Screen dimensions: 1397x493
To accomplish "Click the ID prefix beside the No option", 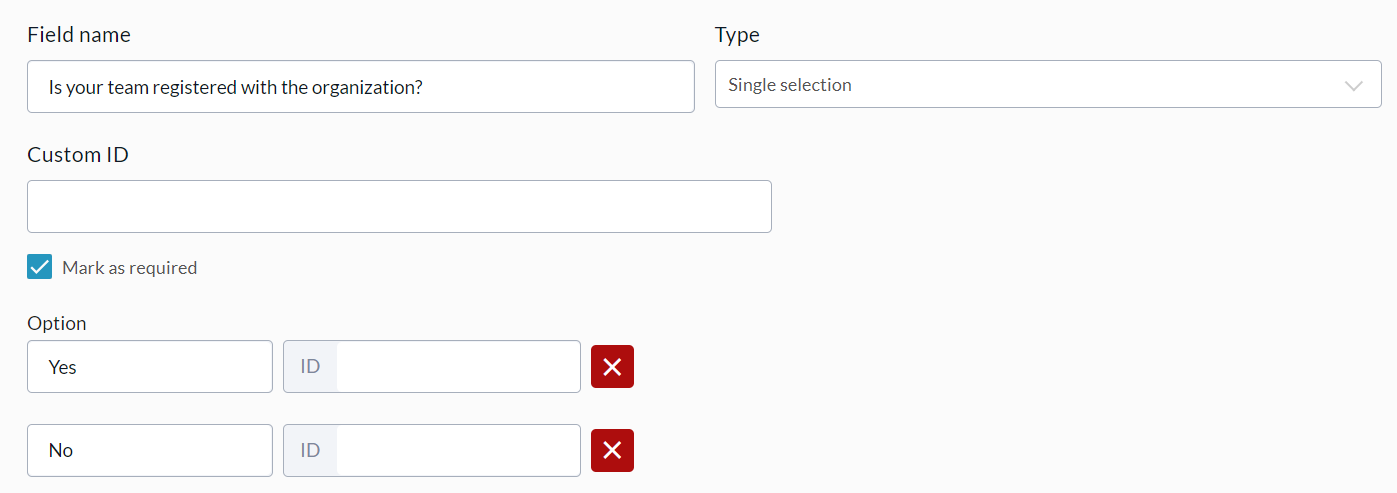I will pyautogui.click(x=310, y=450).
